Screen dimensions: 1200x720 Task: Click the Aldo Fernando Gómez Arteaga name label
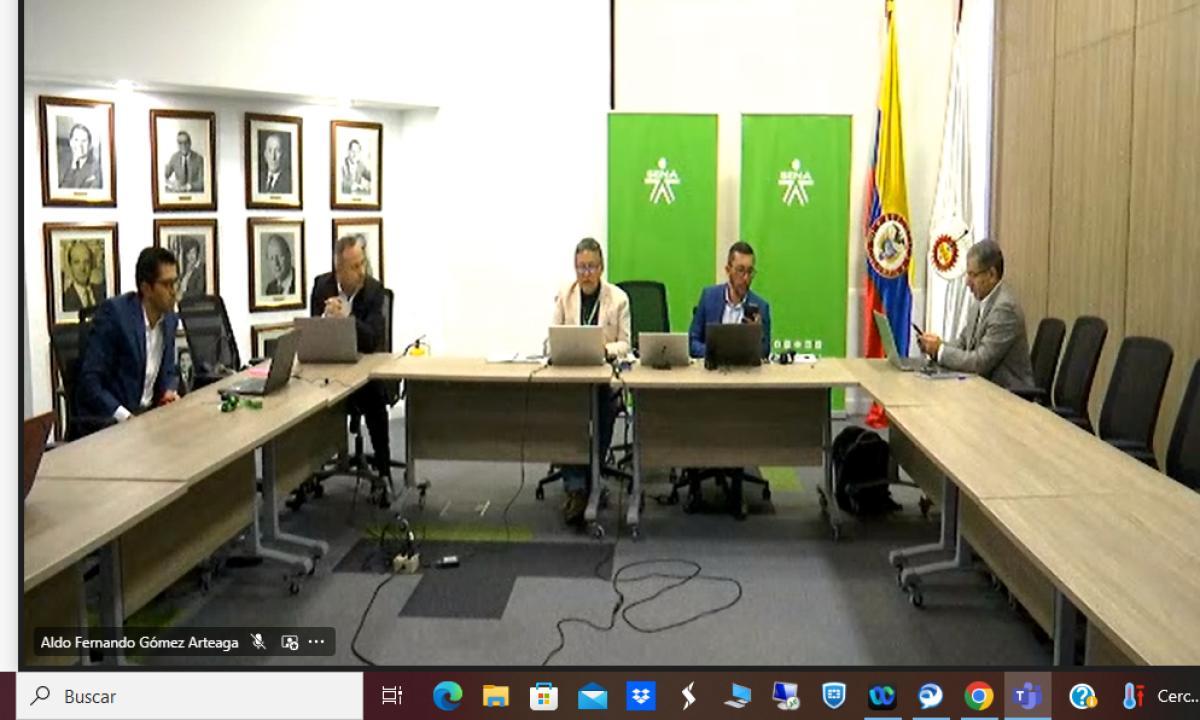[139, 642]
